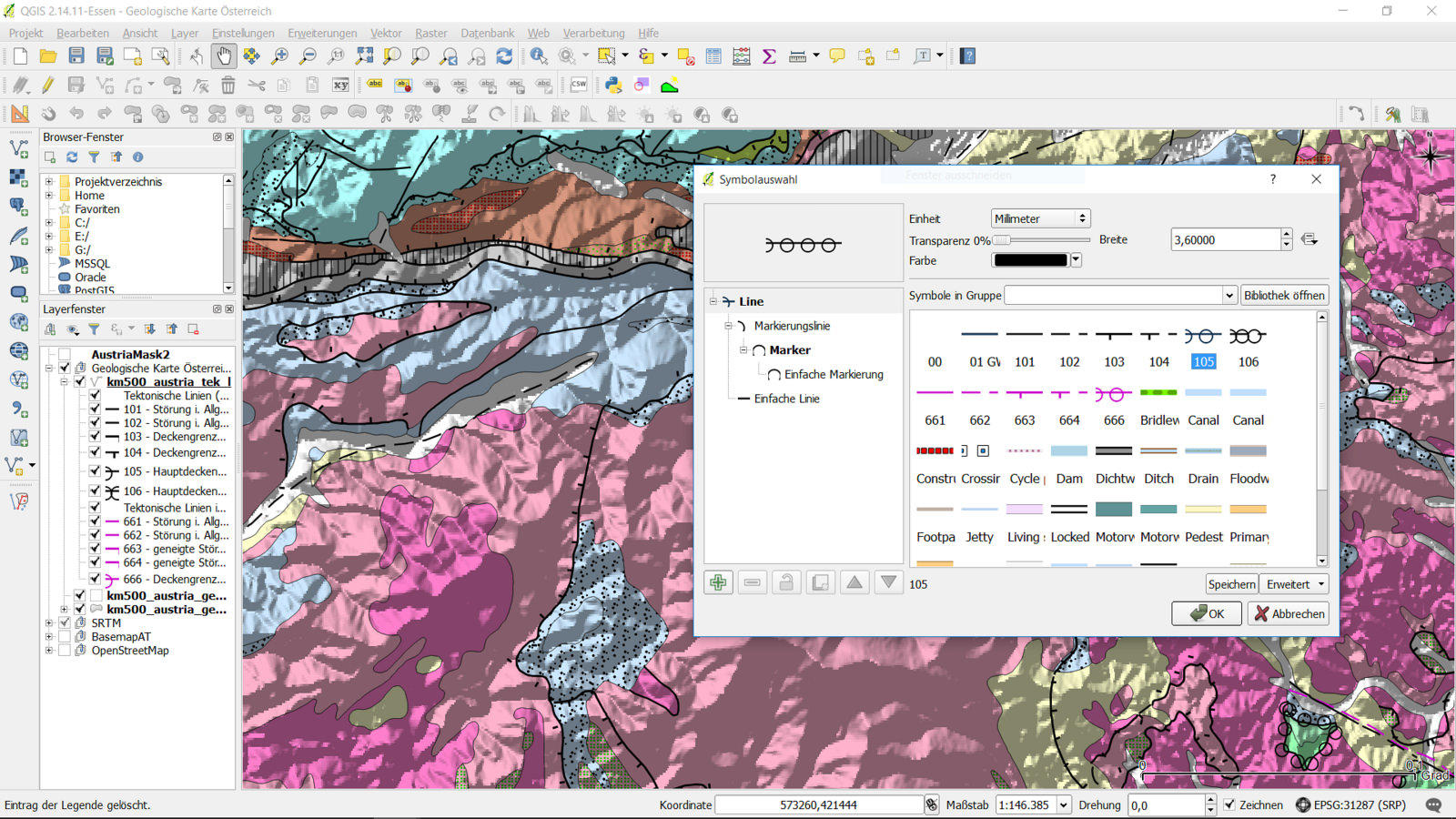Click the remove symbol layer minus button
Image resolution: width=1456 pixels, height=819 pixels.
(x=753, y=582)
